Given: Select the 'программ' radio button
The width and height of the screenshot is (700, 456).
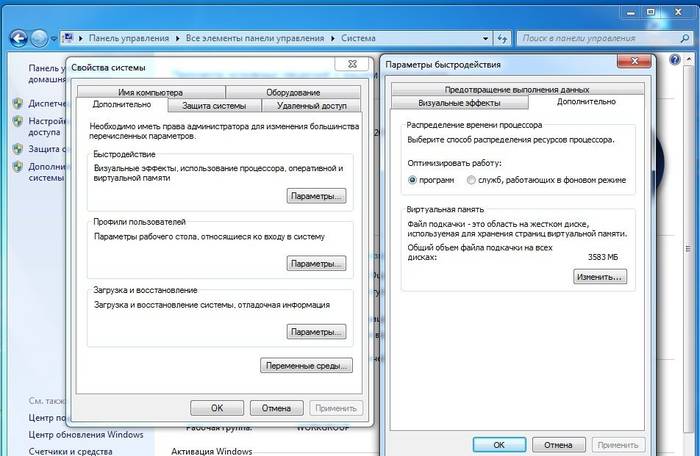Looking at the screenshot, I should 413,180.
